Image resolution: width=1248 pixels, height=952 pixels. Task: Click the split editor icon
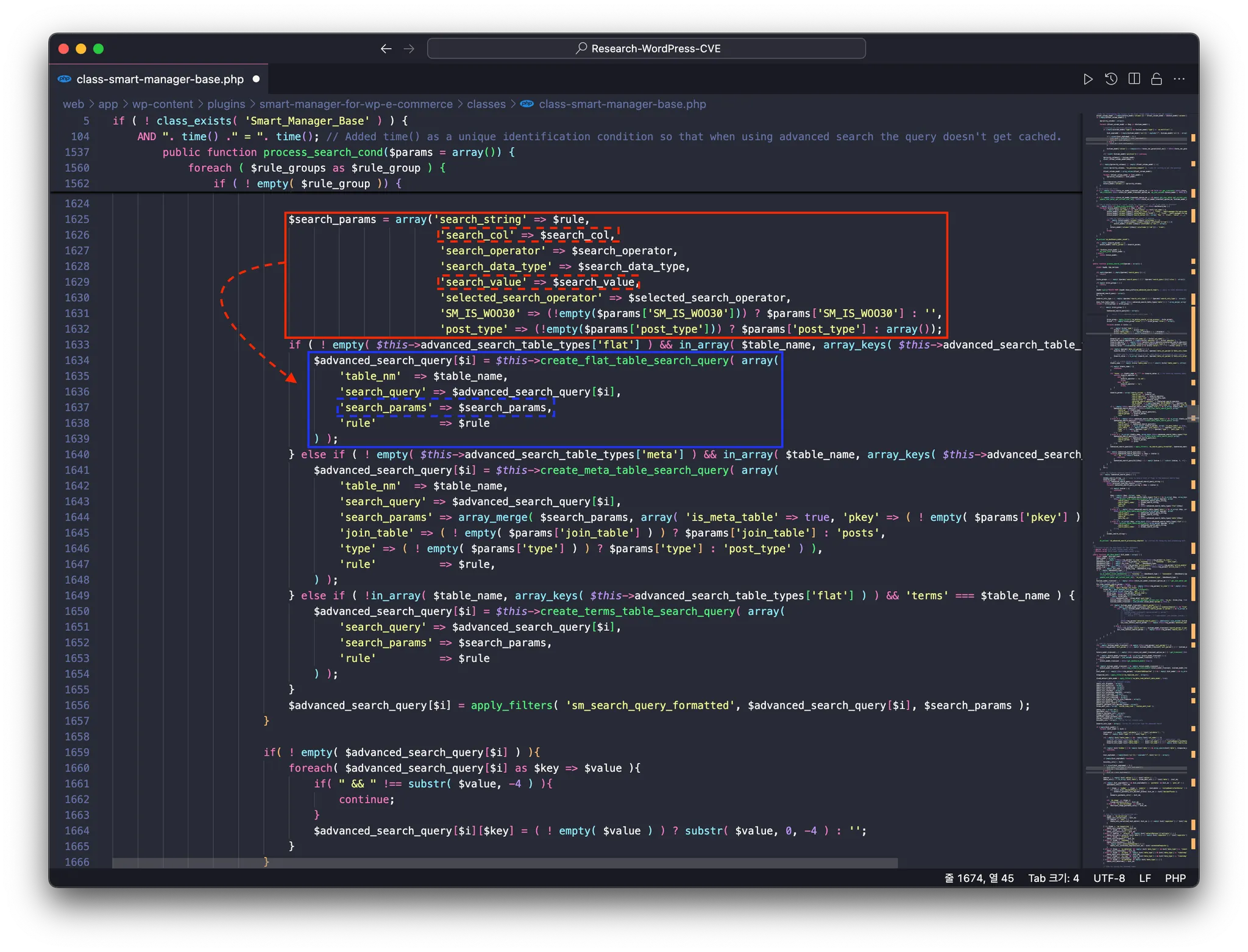click(x=1134, y=79)
